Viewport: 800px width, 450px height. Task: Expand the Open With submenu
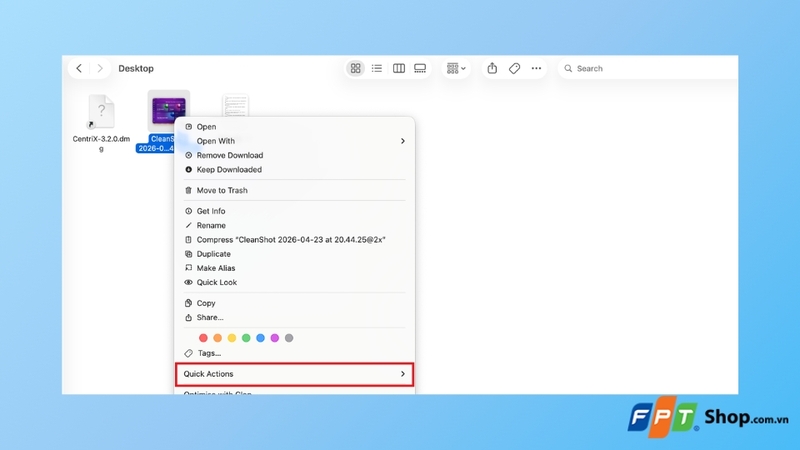click(294, 141)
